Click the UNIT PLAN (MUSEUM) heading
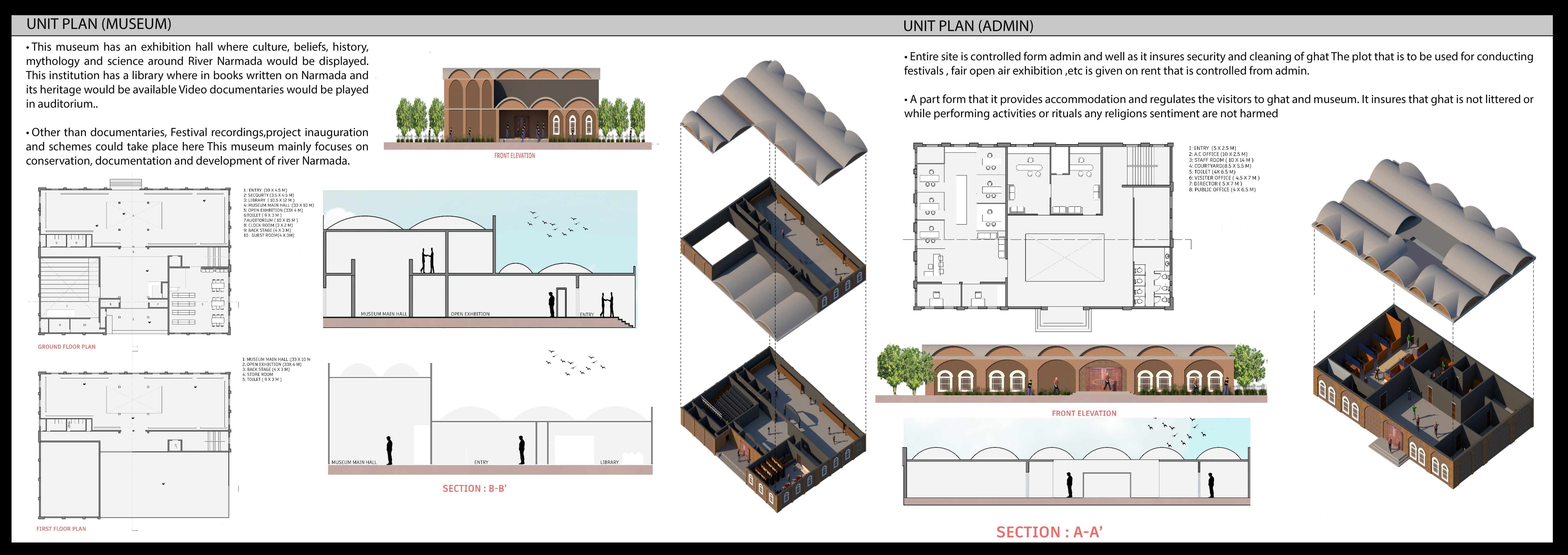This screenshot has width=1568, height=555. pos(99,24)
